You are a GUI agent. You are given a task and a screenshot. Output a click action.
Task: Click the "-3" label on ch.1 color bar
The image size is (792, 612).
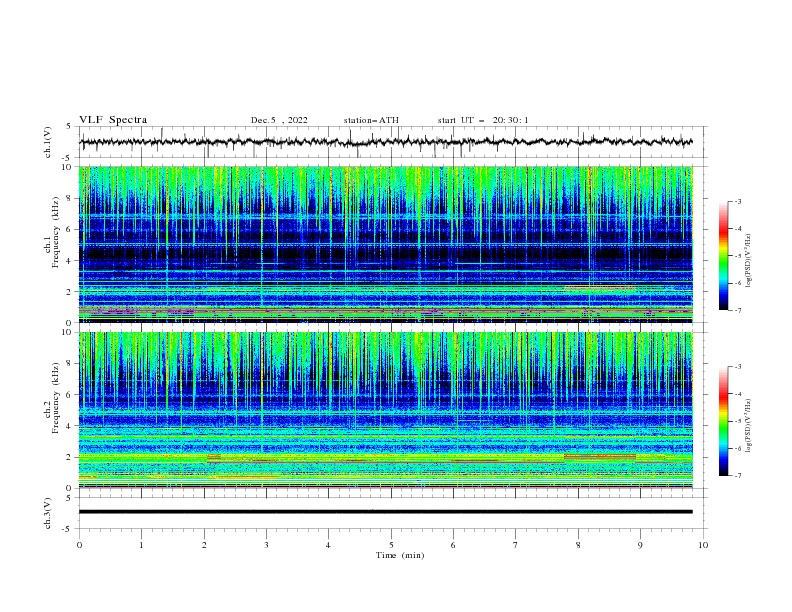click(737, 201)
